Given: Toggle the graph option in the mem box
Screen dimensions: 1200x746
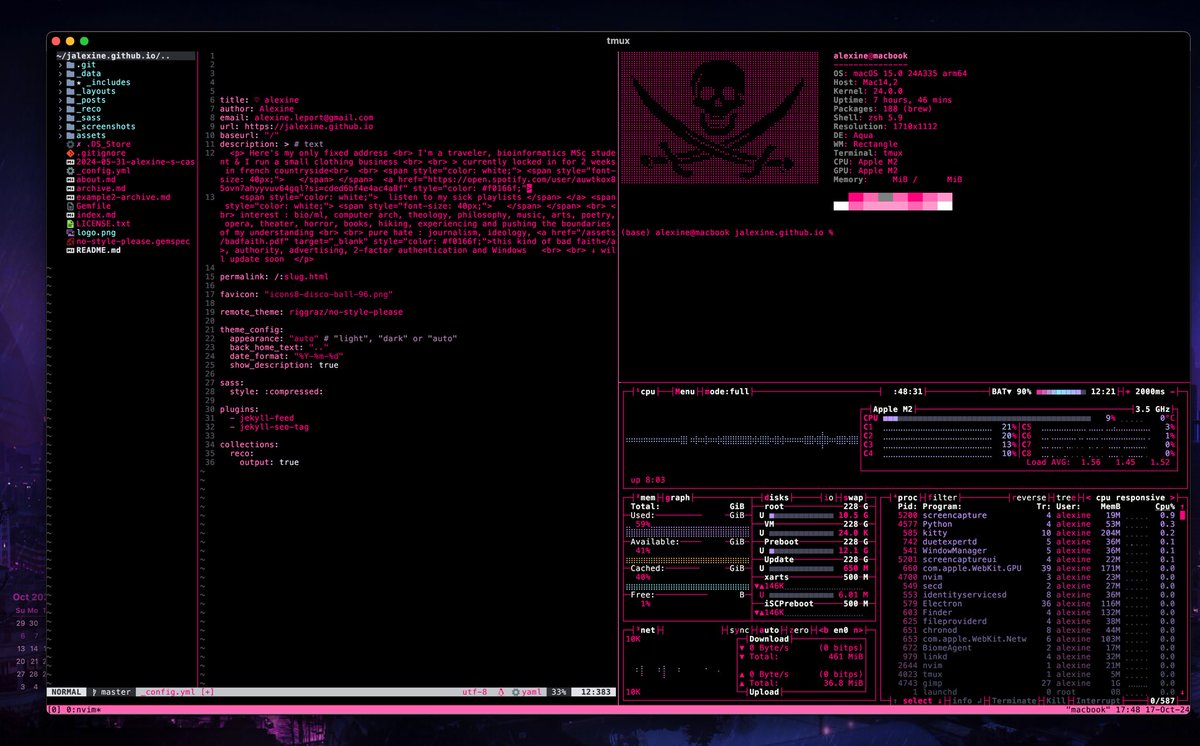Looking at the screenshot, I should [679, 497].
